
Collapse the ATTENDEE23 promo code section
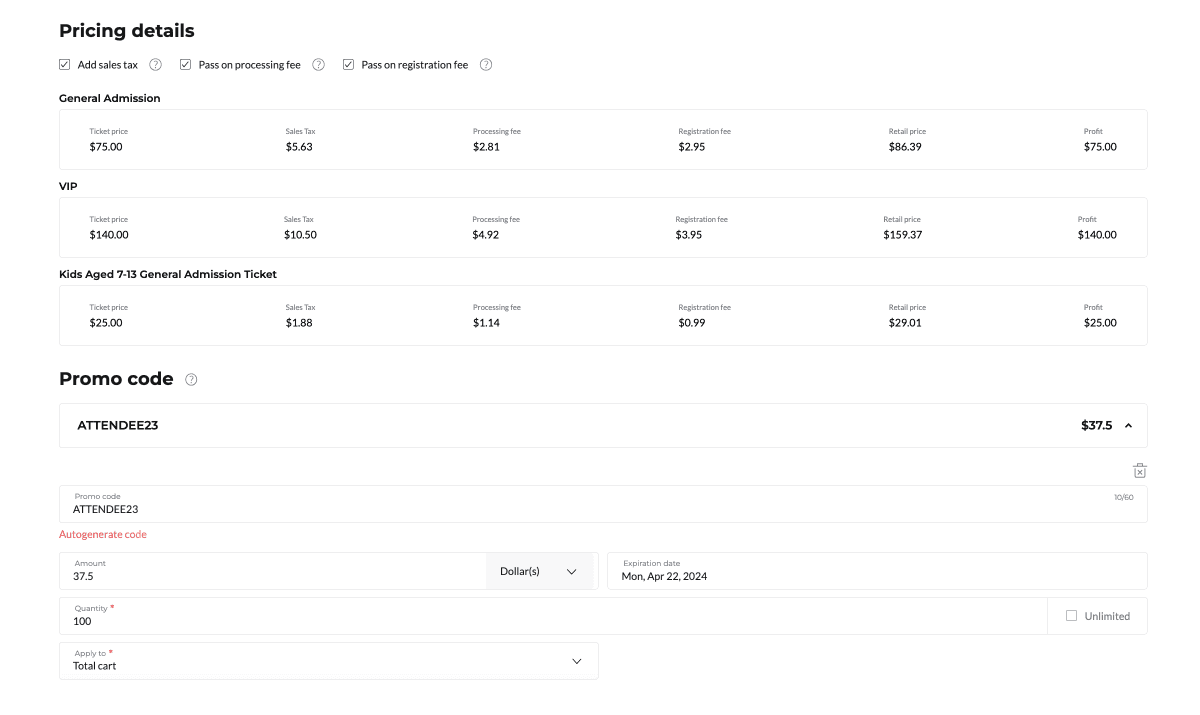click(1128, 426)
